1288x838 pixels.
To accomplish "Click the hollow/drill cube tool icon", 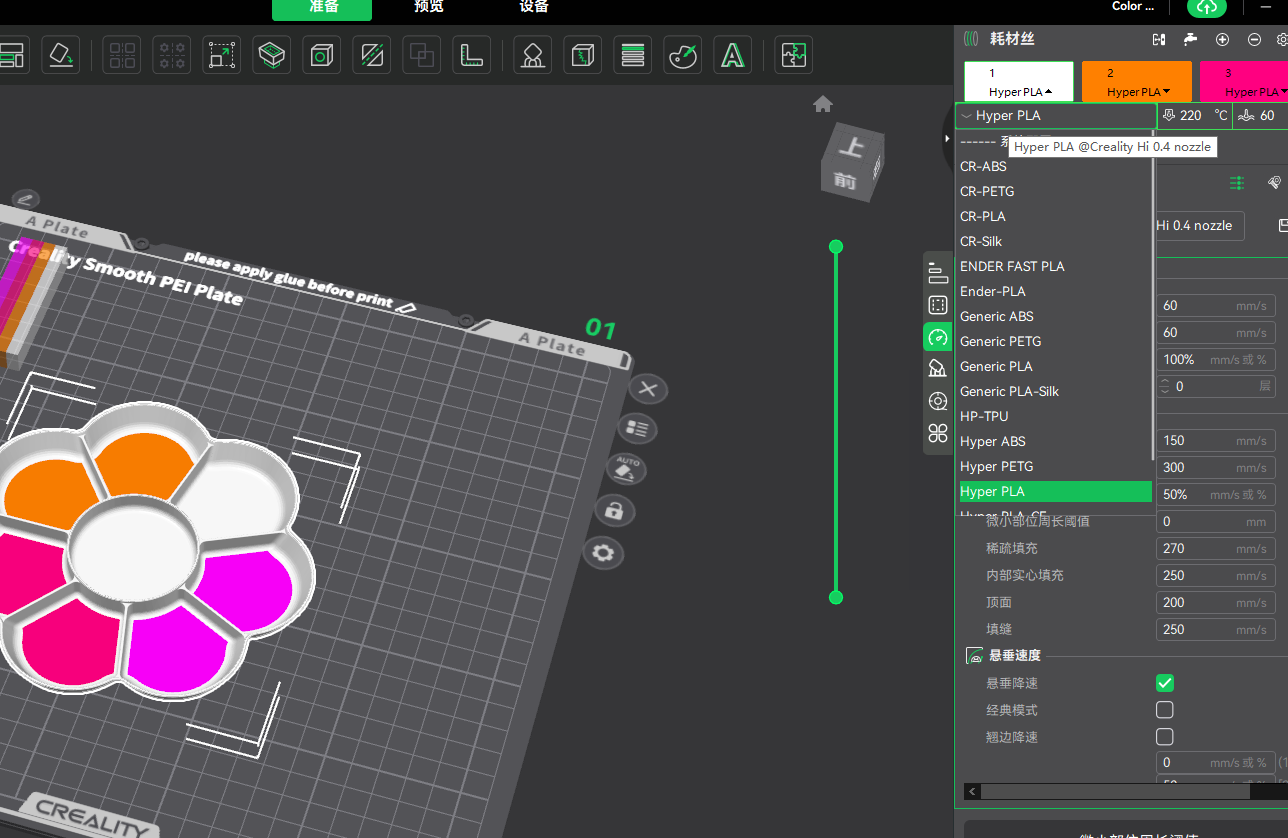I will coord(321,54).
